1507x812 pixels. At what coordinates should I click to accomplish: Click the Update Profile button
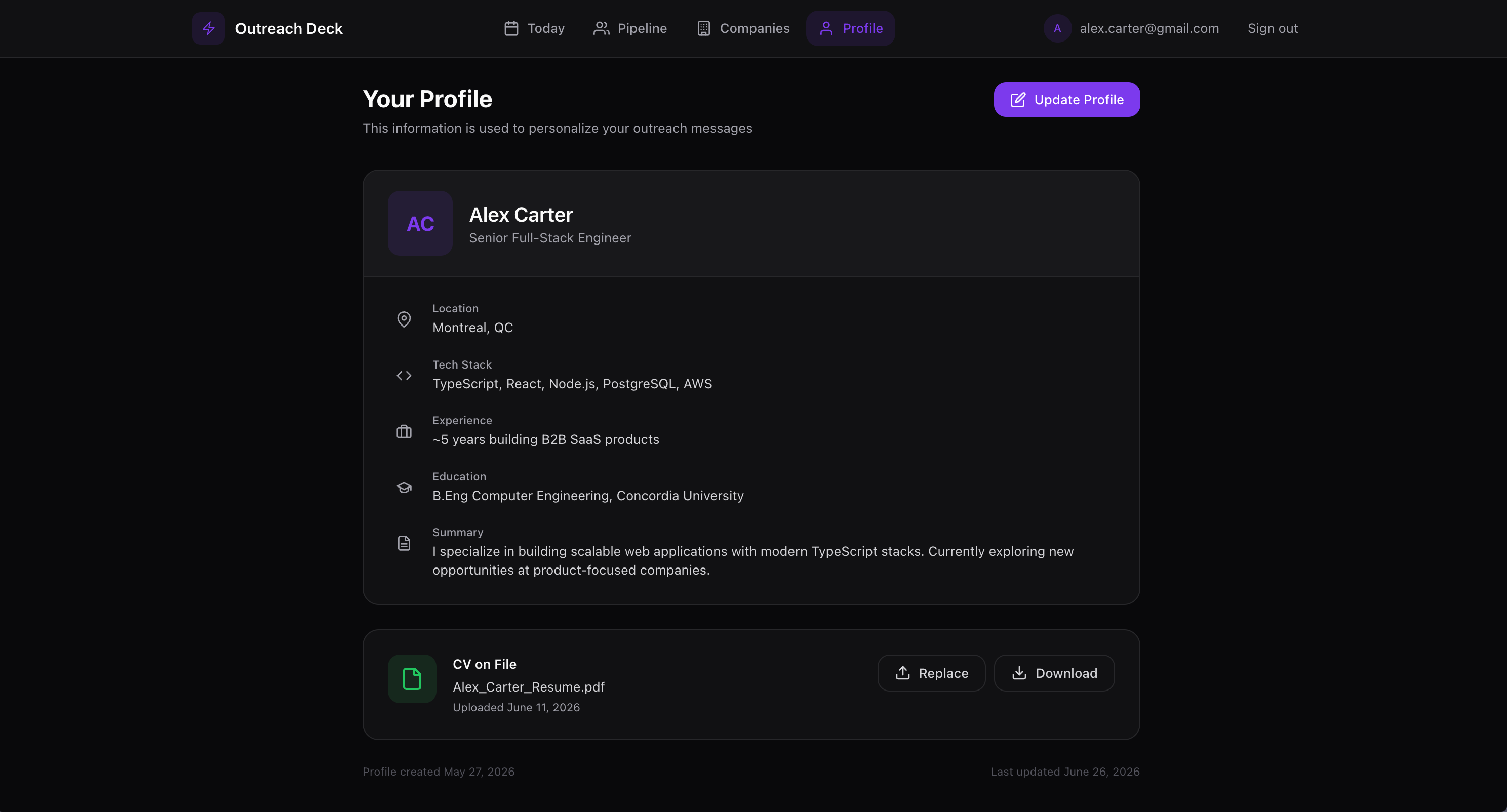(1066, 99)
